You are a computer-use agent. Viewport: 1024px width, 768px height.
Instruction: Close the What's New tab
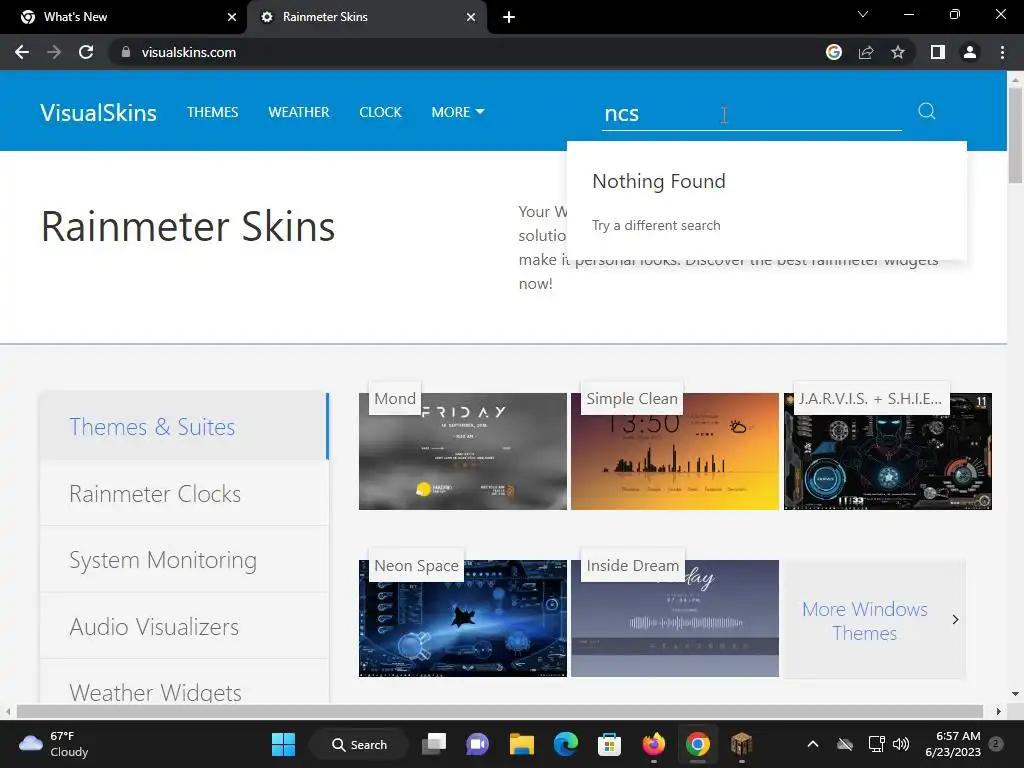(232, 17)
